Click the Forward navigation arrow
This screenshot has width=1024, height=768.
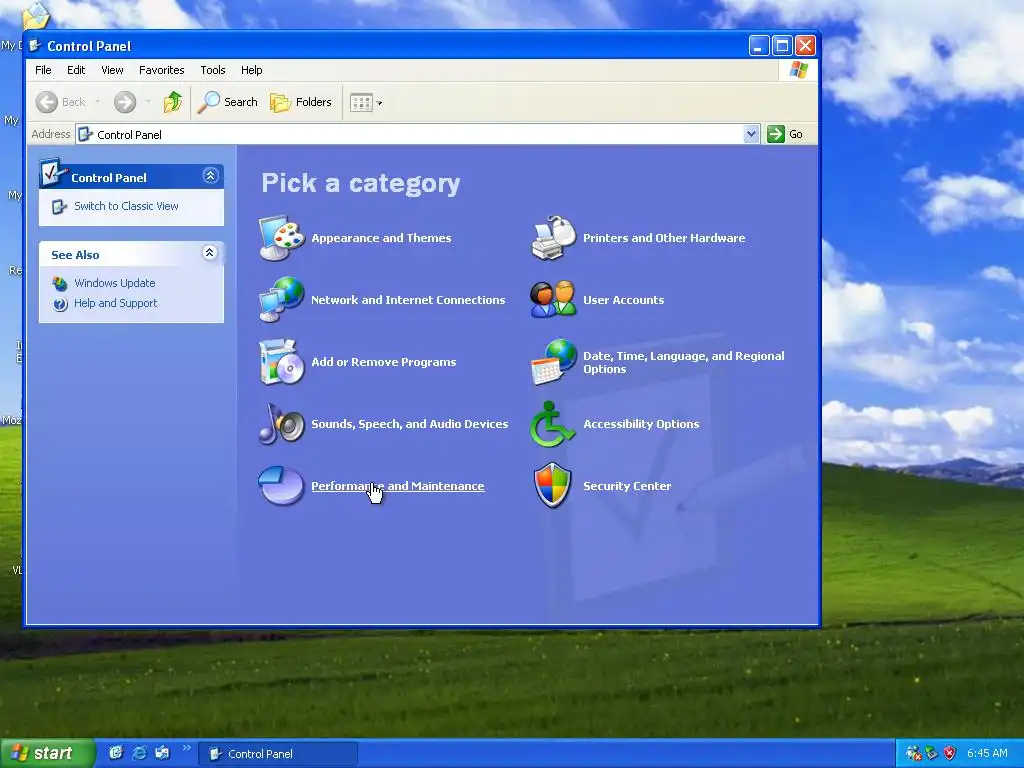click(125, 102)
